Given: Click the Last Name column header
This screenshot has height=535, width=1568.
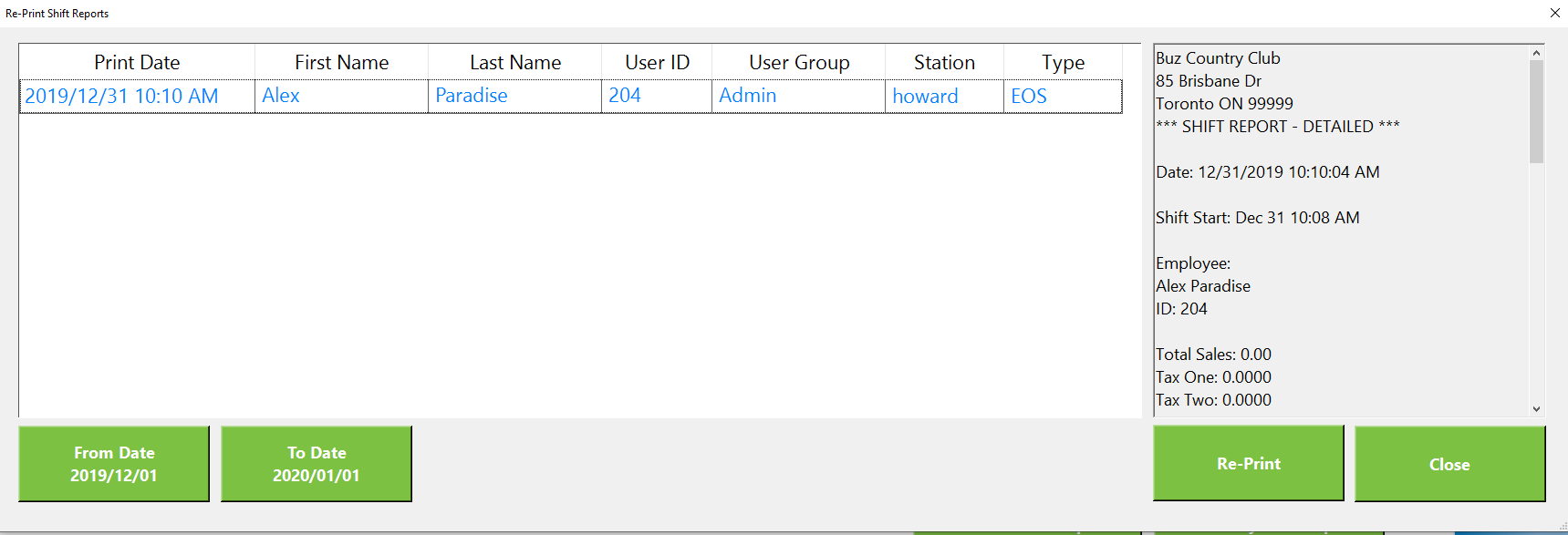Looking at the screenshot, I should 514,62.
